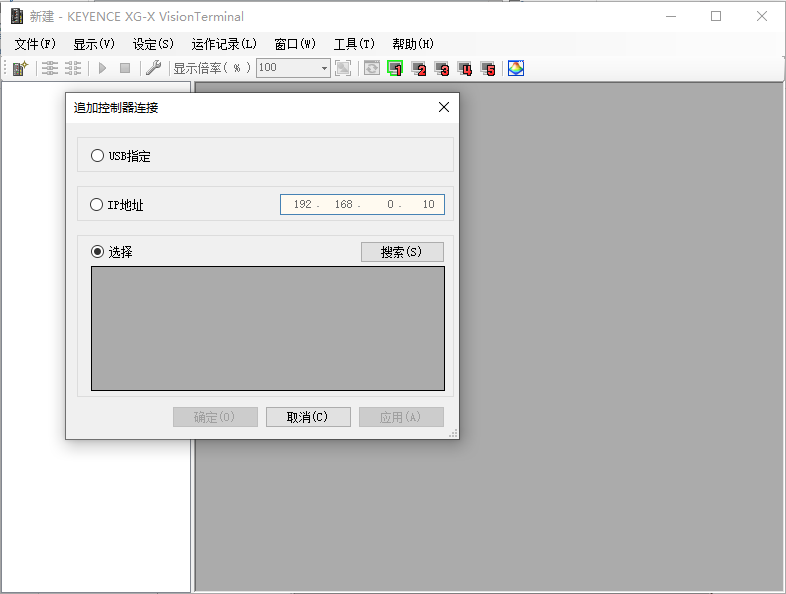
Task: Select the IP地址 radio button
Action: pyautogui.click(x=96, y=205)
